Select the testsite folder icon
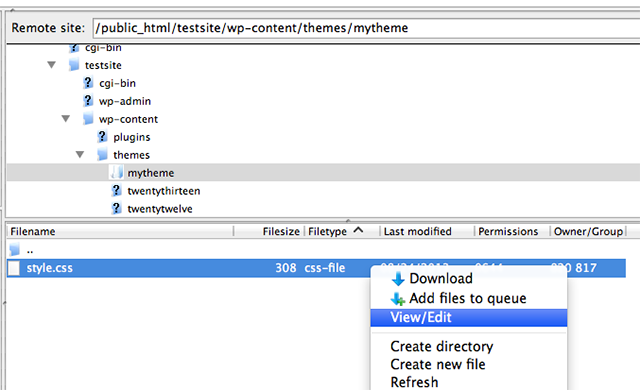This screenshot has width=640, height=390. pyautogui.click(x=74, y=64)
